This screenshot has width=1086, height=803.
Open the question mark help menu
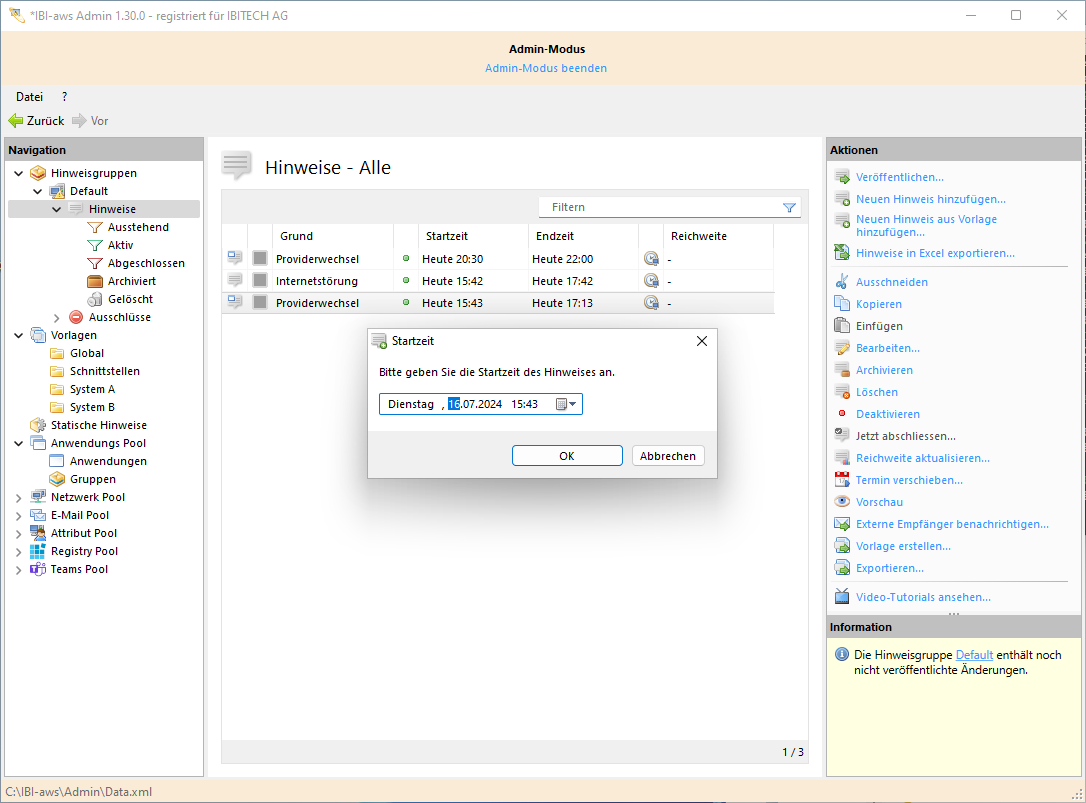click(x=64, y=97)
